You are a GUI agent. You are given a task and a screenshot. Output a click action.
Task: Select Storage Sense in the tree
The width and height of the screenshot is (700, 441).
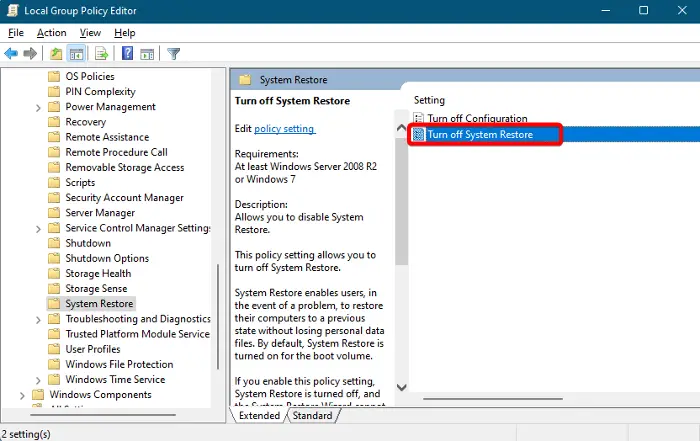pyautogui.click(x=96, y=289)
